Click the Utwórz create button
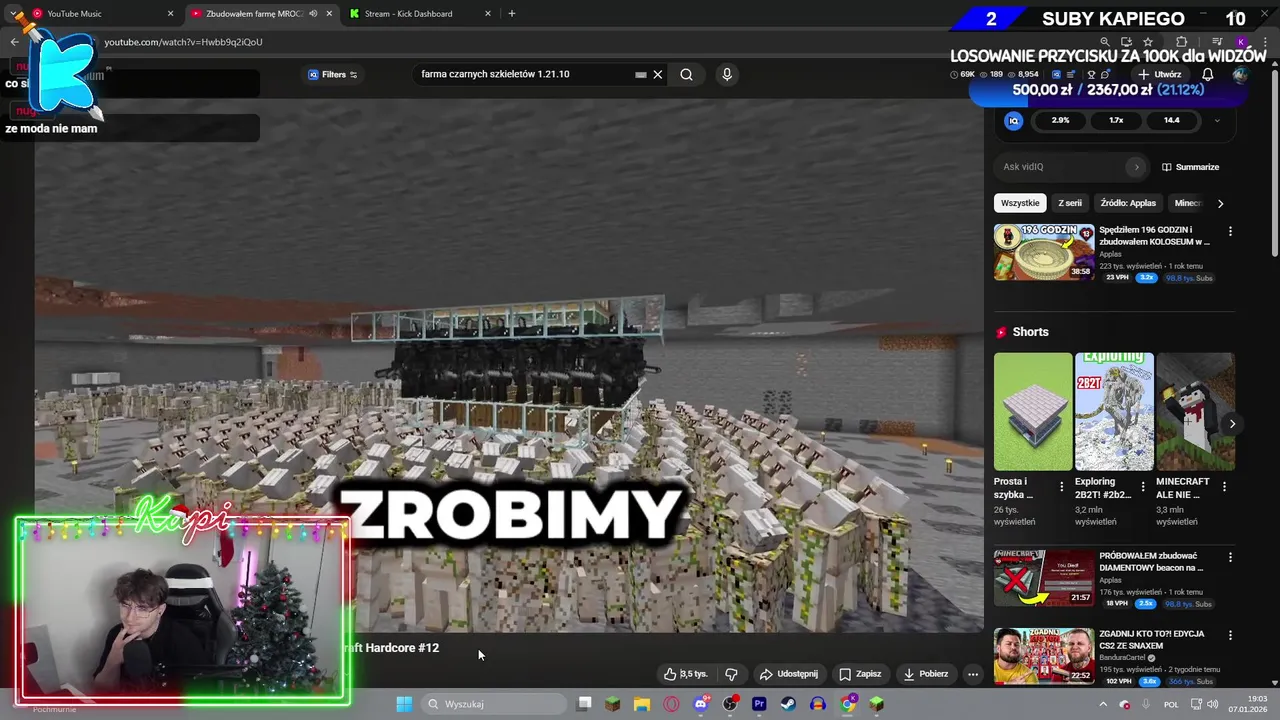Screen dimensions: 1280x720 point(1160,74)
